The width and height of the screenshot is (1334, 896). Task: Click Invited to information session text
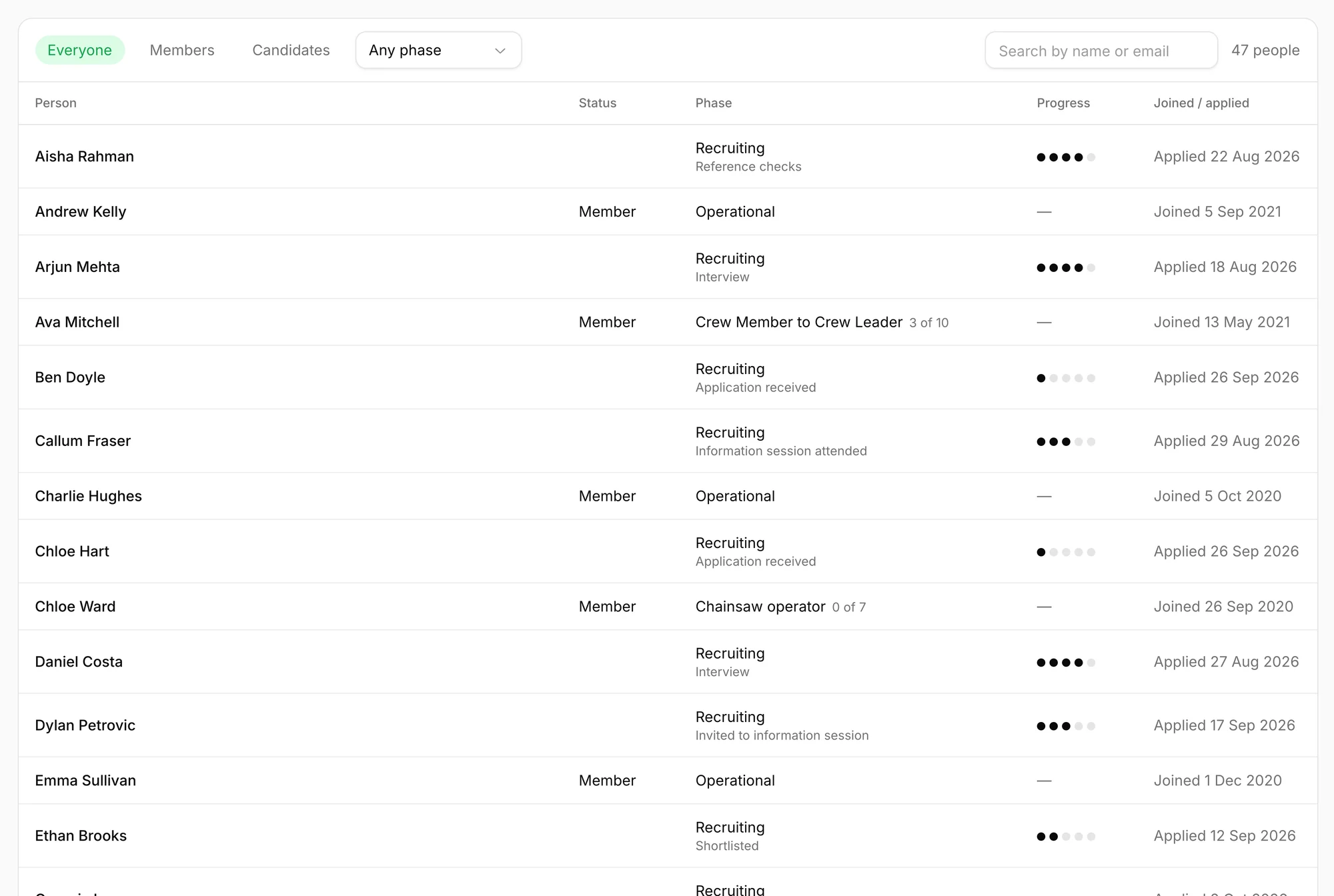pyautogui.click(x=782, y=735)
